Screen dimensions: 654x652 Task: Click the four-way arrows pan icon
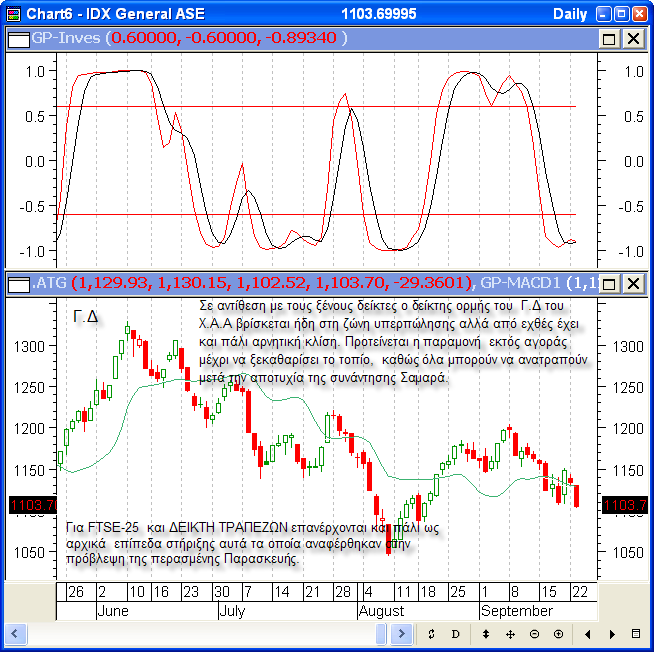[510, 634]
